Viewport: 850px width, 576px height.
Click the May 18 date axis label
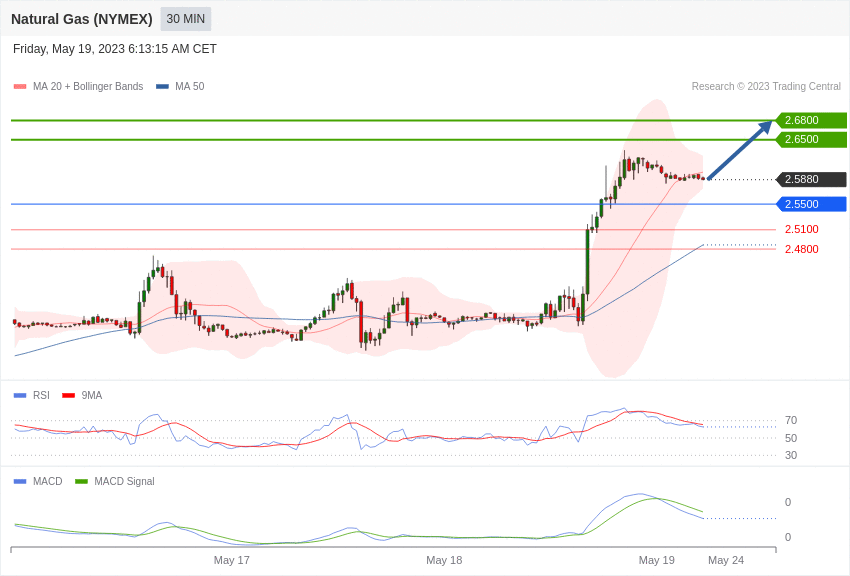[444, 560]
